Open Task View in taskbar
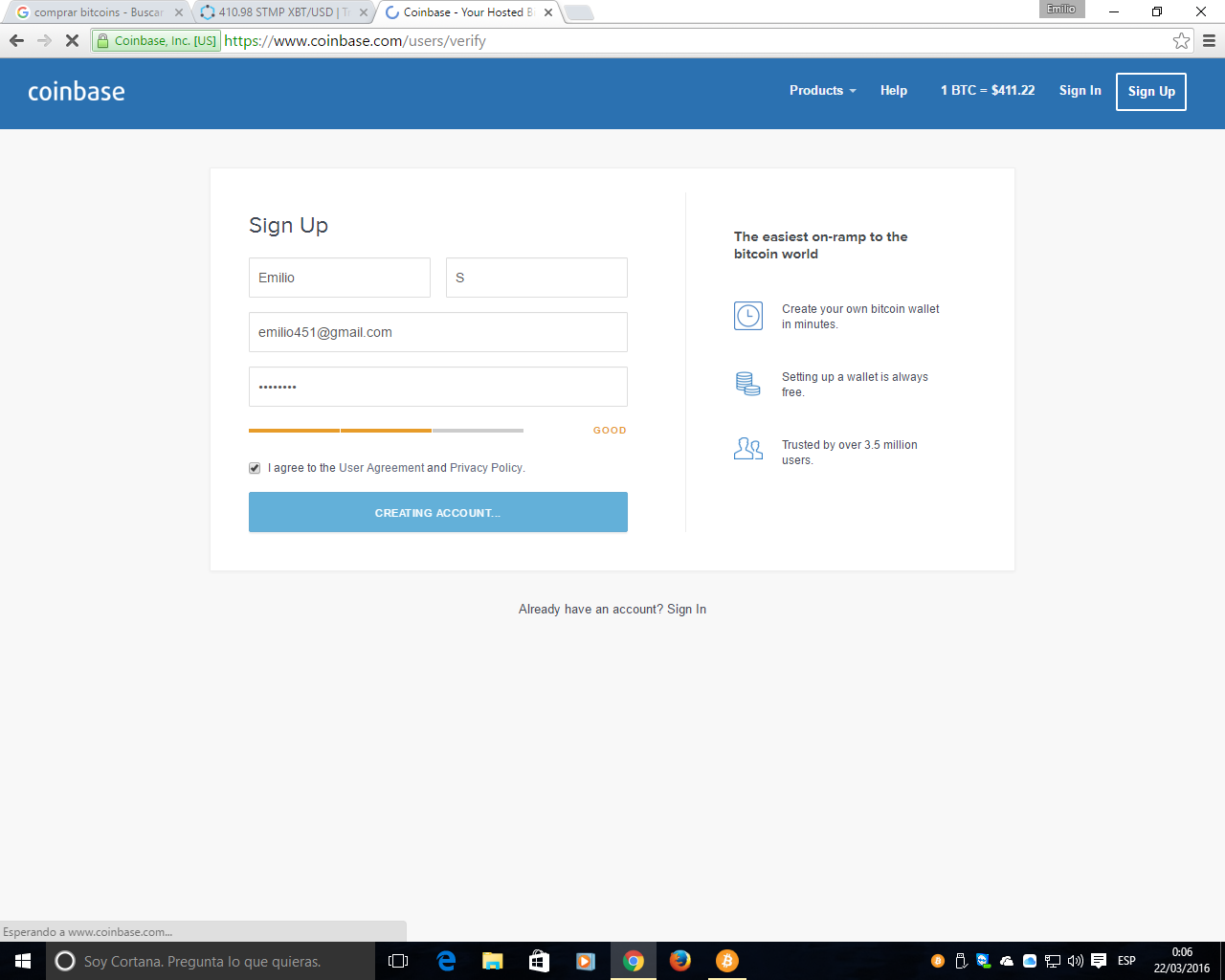This screenshot has width=1225, height=980. pos(398,961)
